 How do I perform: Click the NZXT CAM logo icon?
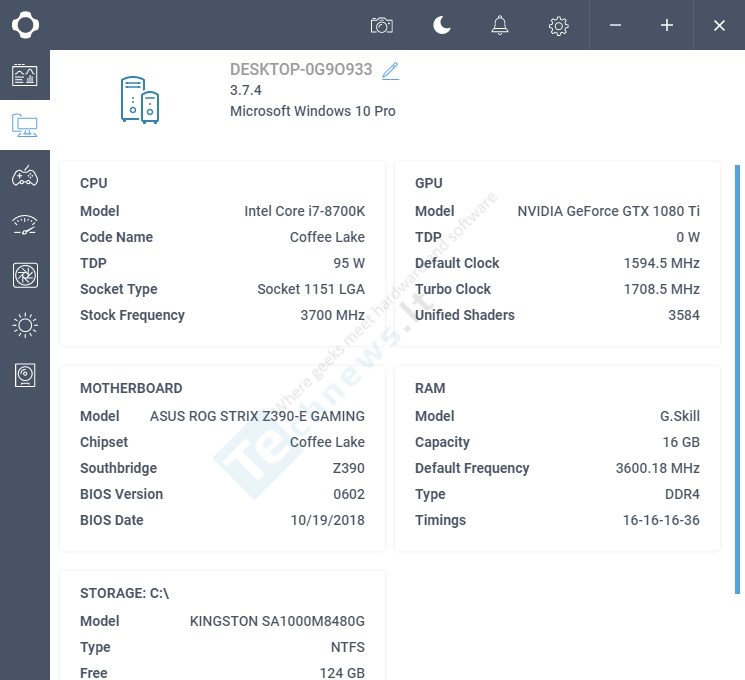coord(25,25)
